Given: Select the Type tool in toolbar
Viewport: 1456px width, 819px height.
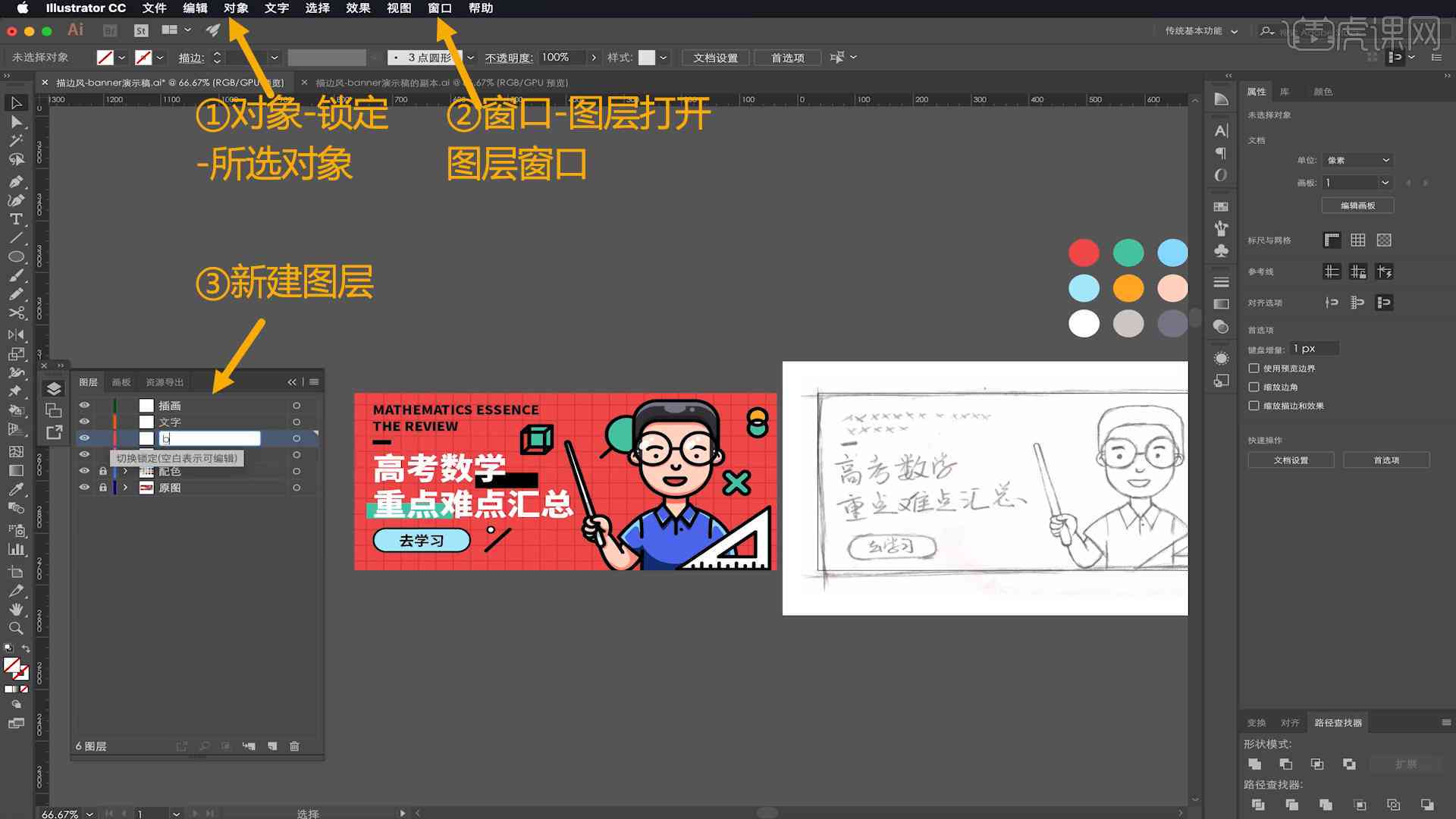Looking at the screenshot, I should click(x=14, y=219).
